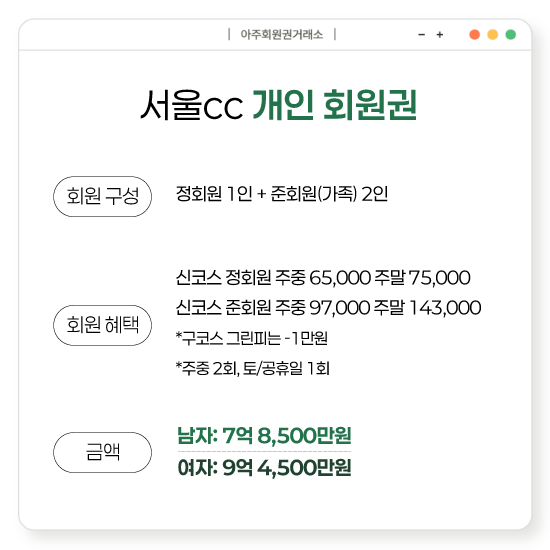Click the 신코스 정회원 주중 65,000 line

point(323,277)
